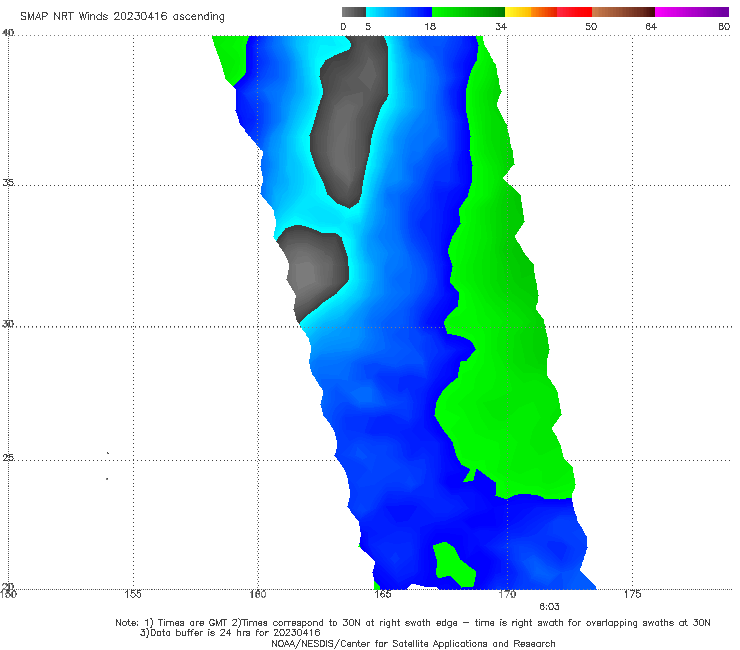The height and width of the screenshot is (650, 740).
Task: Click the longitude label '175'
Action: 632,594
